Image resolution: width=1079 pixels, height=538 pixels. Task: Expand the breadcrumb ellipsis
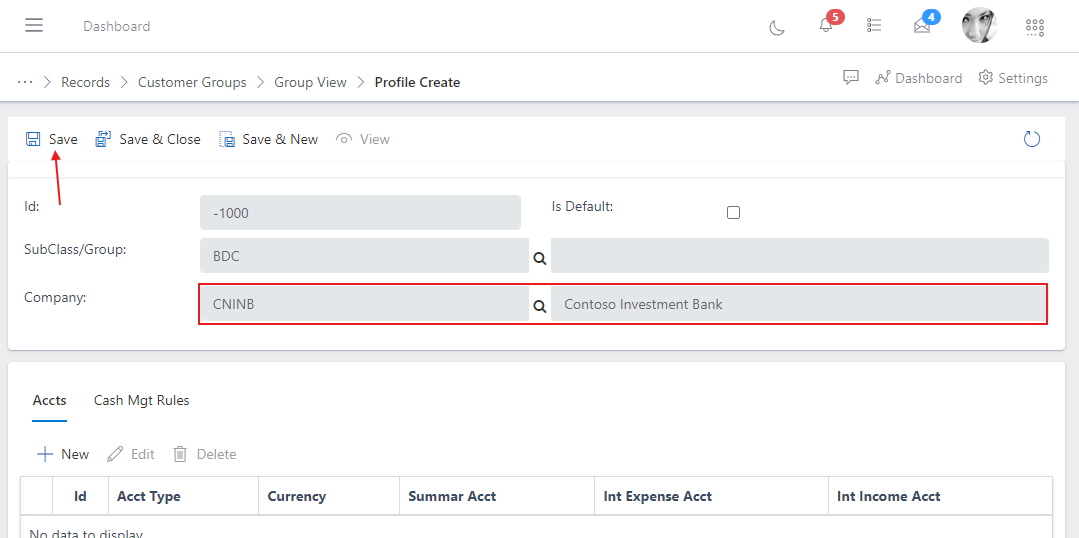click(25, 82)
